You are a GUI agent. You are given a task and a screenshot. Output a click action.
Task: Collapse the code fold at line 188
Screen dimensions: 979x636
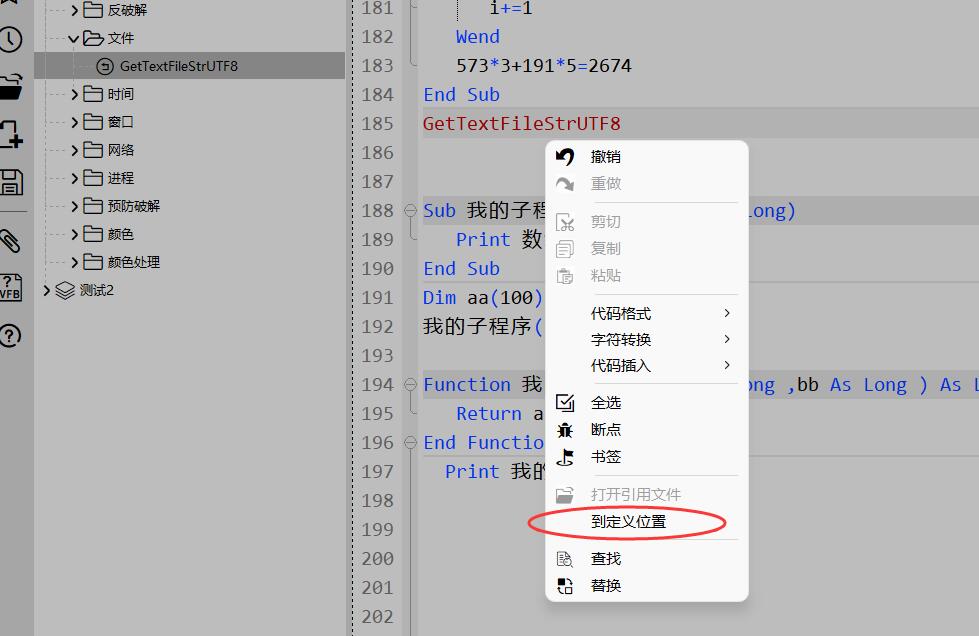click(x=410, y=211)
